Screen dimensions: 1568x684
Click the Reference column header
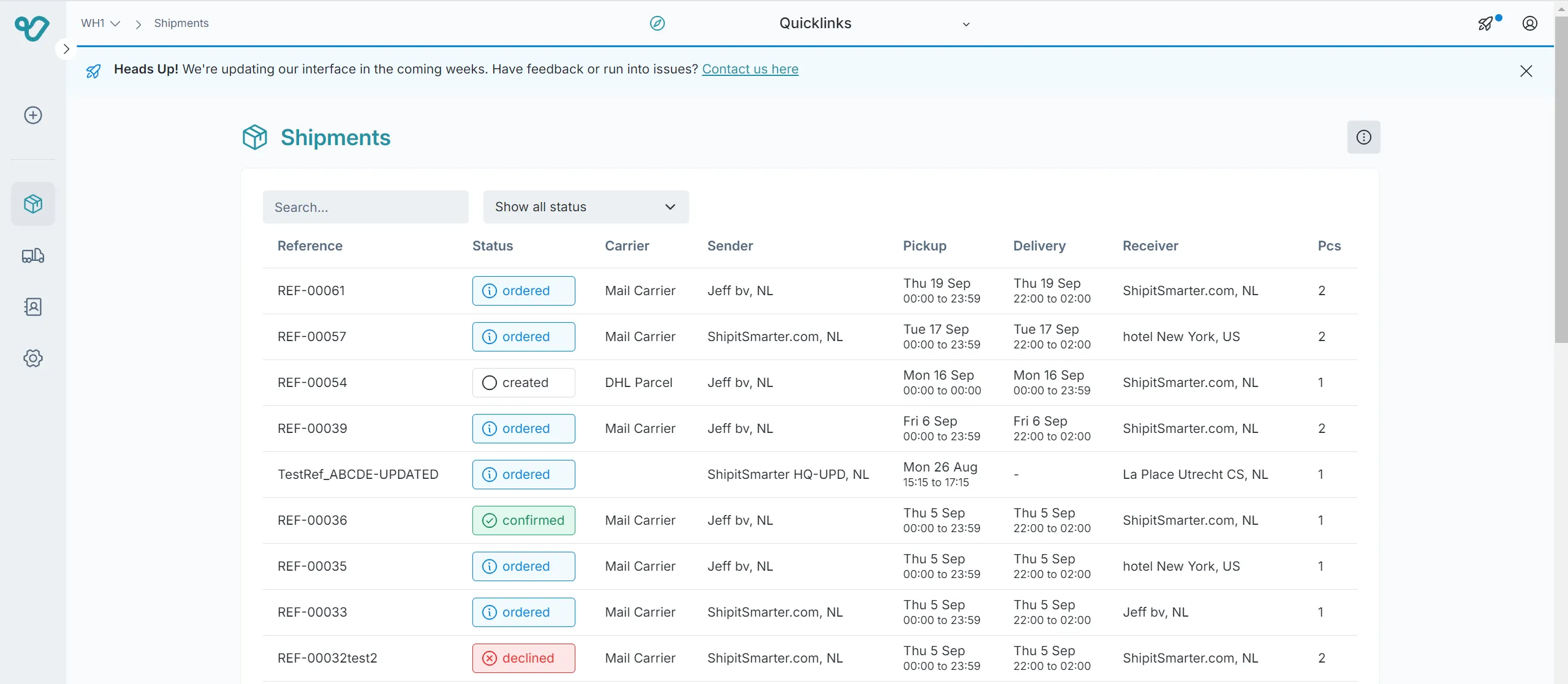[310, 246]
